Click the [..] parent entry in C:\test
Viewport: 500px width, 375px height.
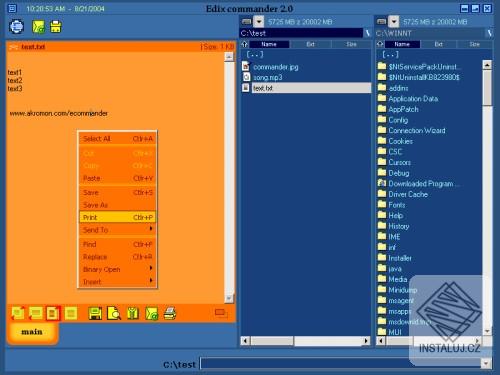pos(255,54)
